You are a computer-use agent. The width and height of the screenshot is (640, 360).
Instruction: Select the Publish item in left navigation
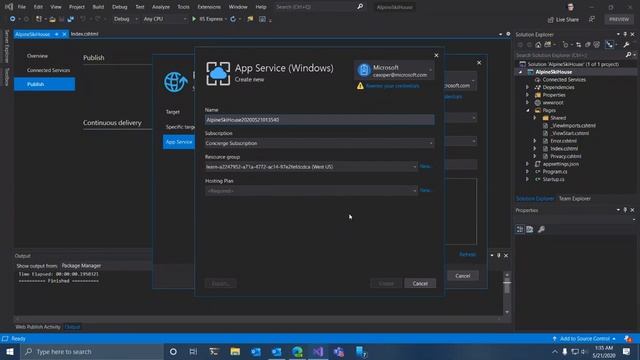[44, 84]
